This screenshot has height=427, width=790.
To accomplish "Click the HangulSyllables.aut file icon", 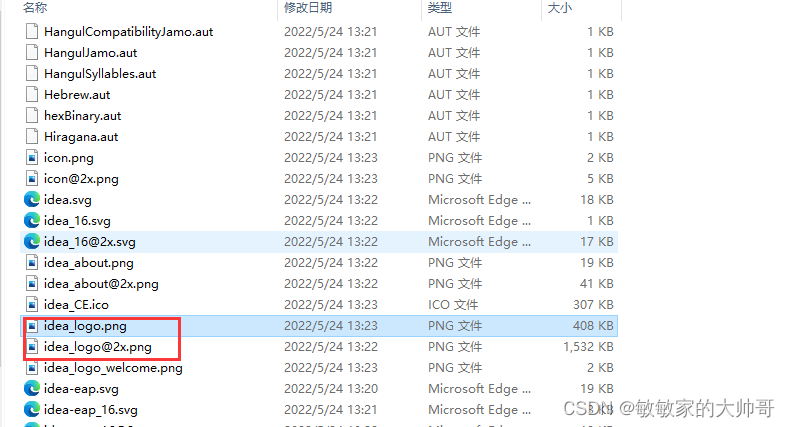I will (32, 74).
